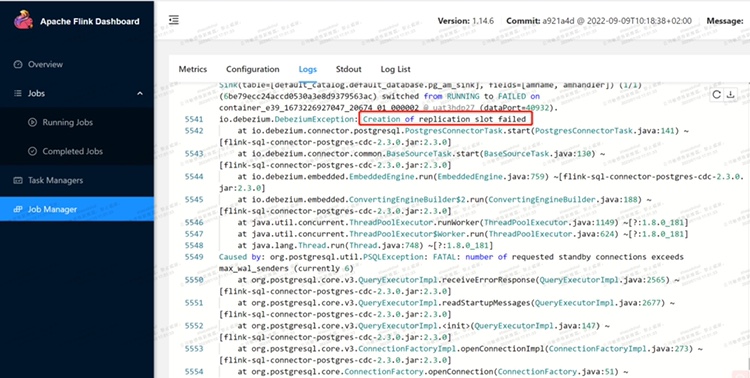Open the Jobs menu item
Screen dimensions: 750x378
[x=77, y=93]
